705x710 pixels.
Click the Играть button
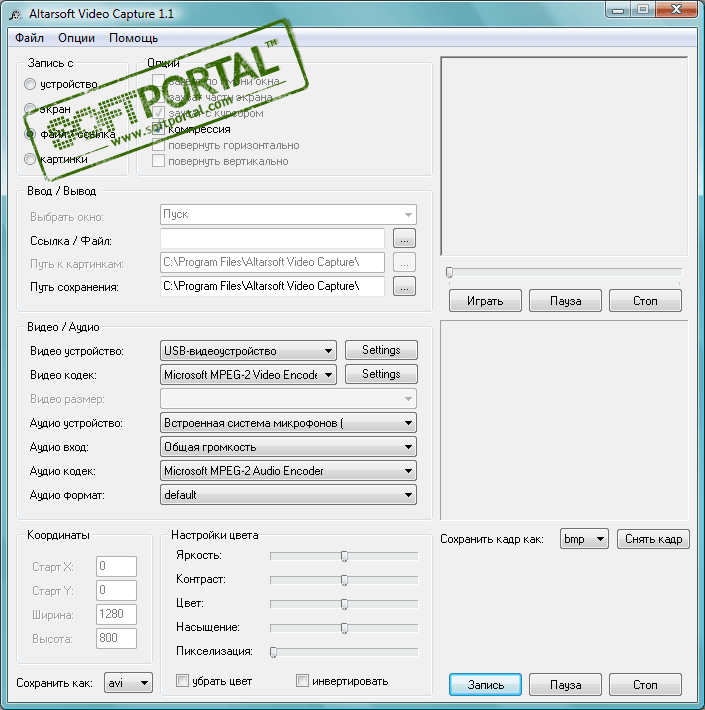click(x=485, y=301)
